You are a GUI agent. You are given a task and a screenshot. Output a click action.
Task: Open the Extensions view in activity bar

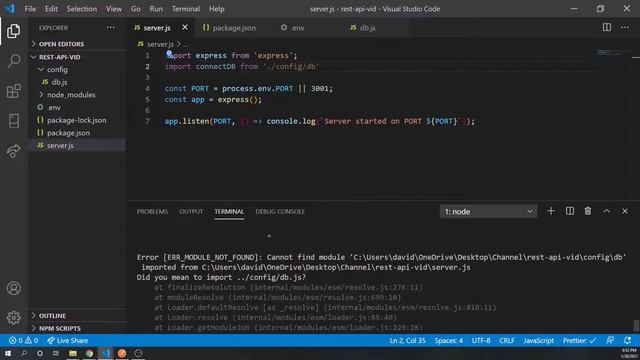(13, 91)
